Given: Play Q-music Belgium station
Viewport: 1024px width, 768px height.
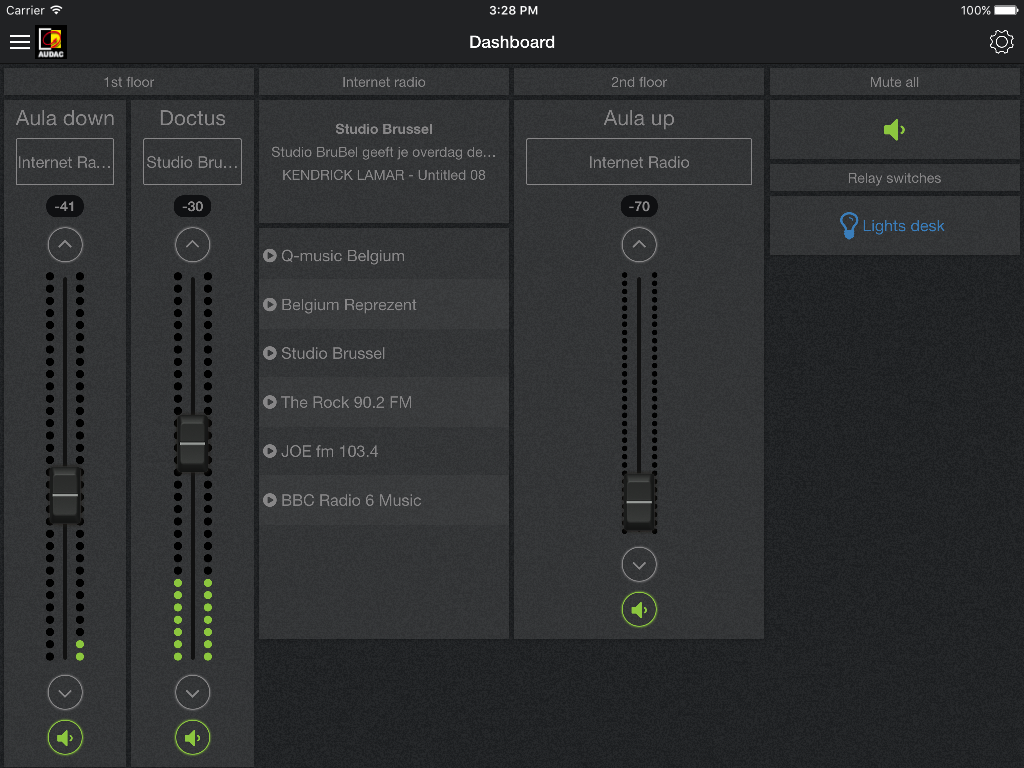Looking at the screenshot, I should point(384,255).
